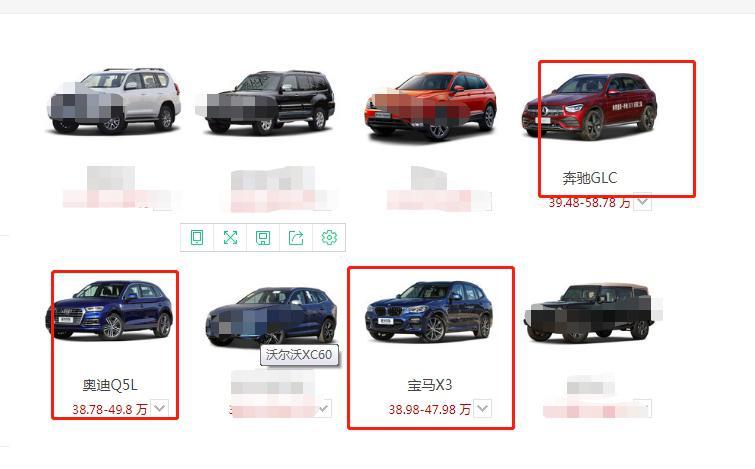
Task: Open settings via the green gear icon
Action: point(329,237)
